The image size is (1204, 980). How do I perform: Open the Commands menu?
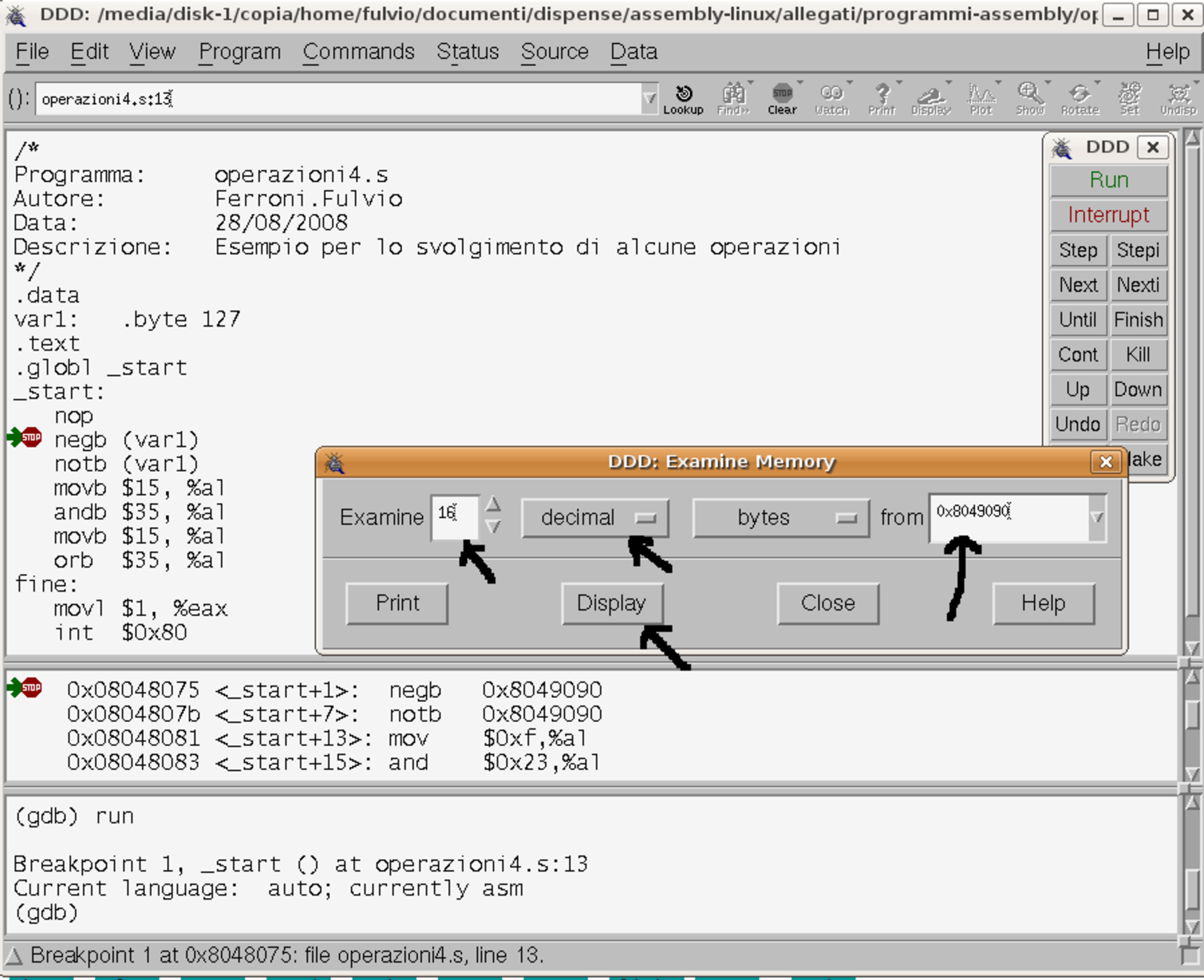coord(358,52)
